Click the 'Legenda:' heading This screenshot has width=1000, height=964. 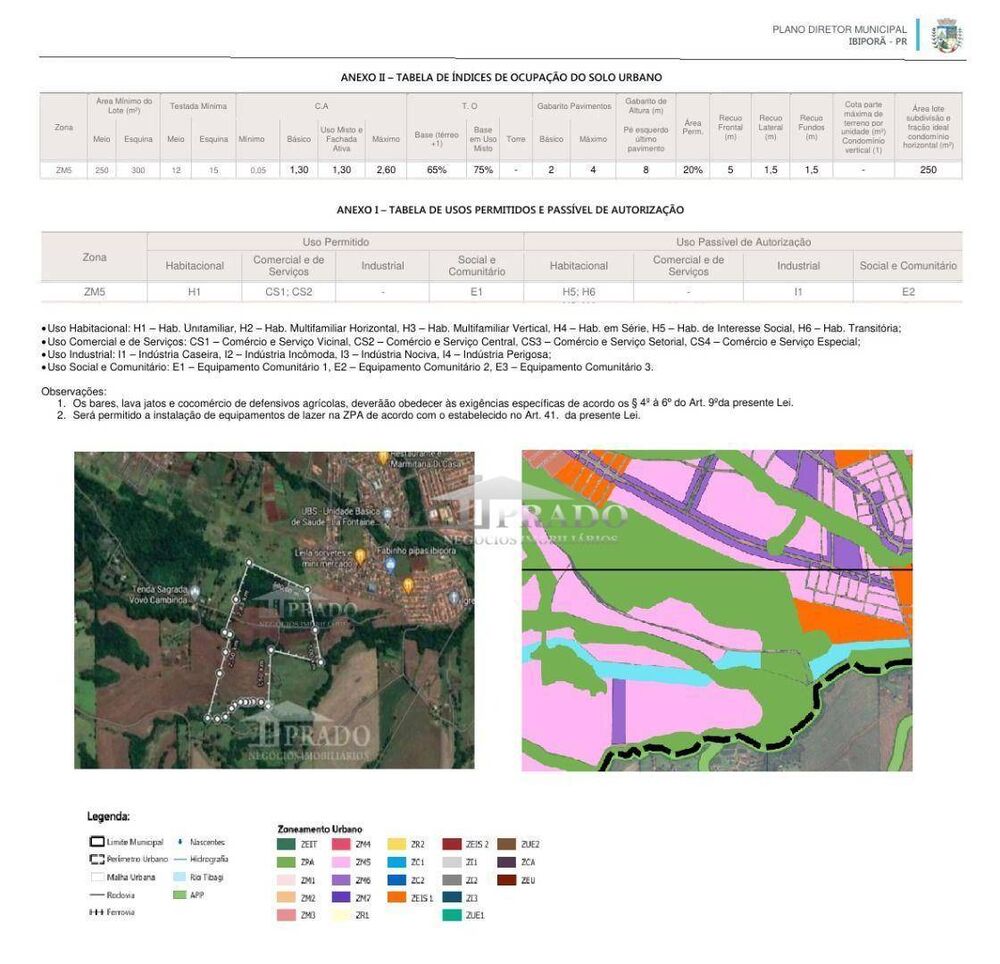coord(108,817)
